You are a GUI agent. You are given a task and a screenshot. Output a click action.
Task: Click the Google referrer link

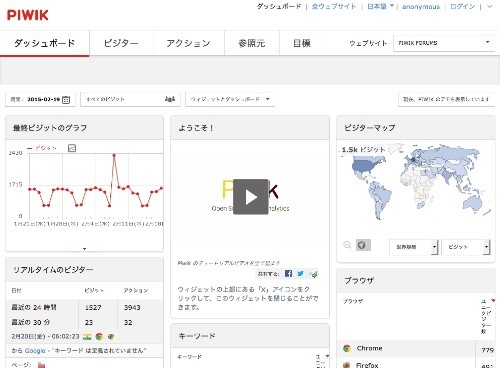[35, 351]
